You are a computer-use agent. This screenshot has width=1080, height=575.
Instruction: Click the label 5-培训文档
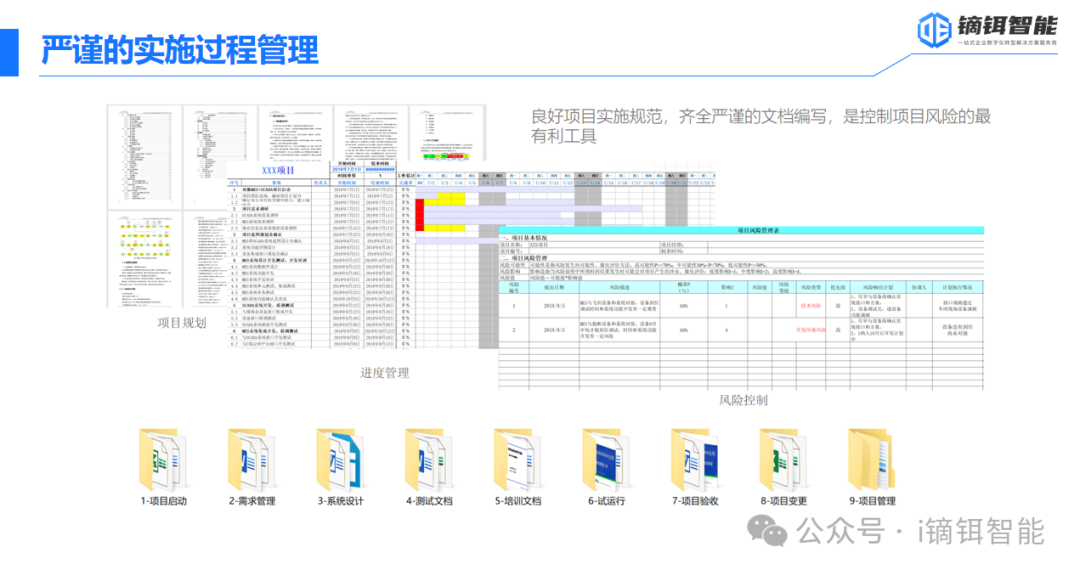coord(518,501)
